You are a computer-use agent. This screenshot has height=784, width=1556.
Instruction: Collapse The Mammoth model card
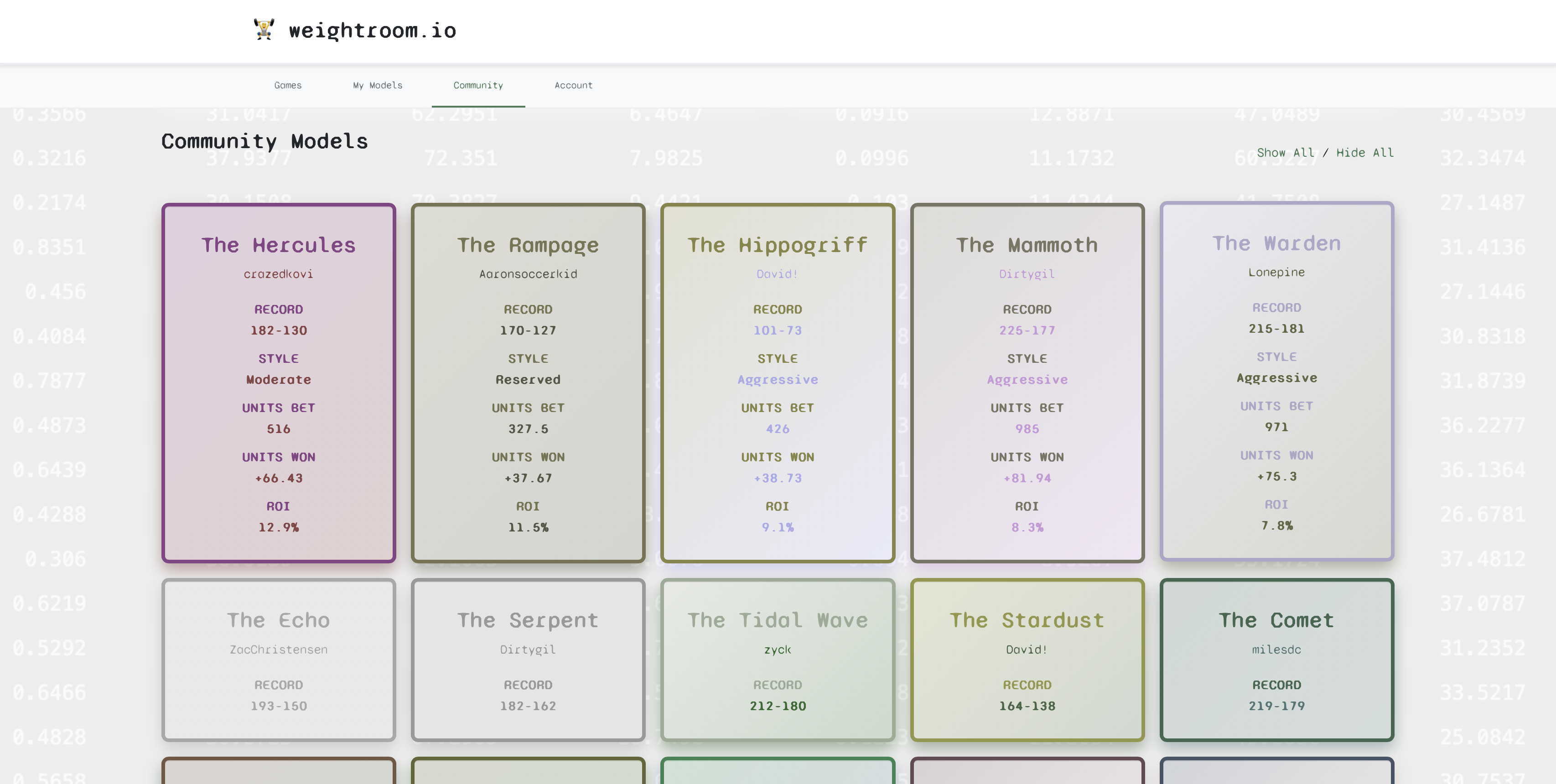pyautogui.click(x=1027, y=245)
